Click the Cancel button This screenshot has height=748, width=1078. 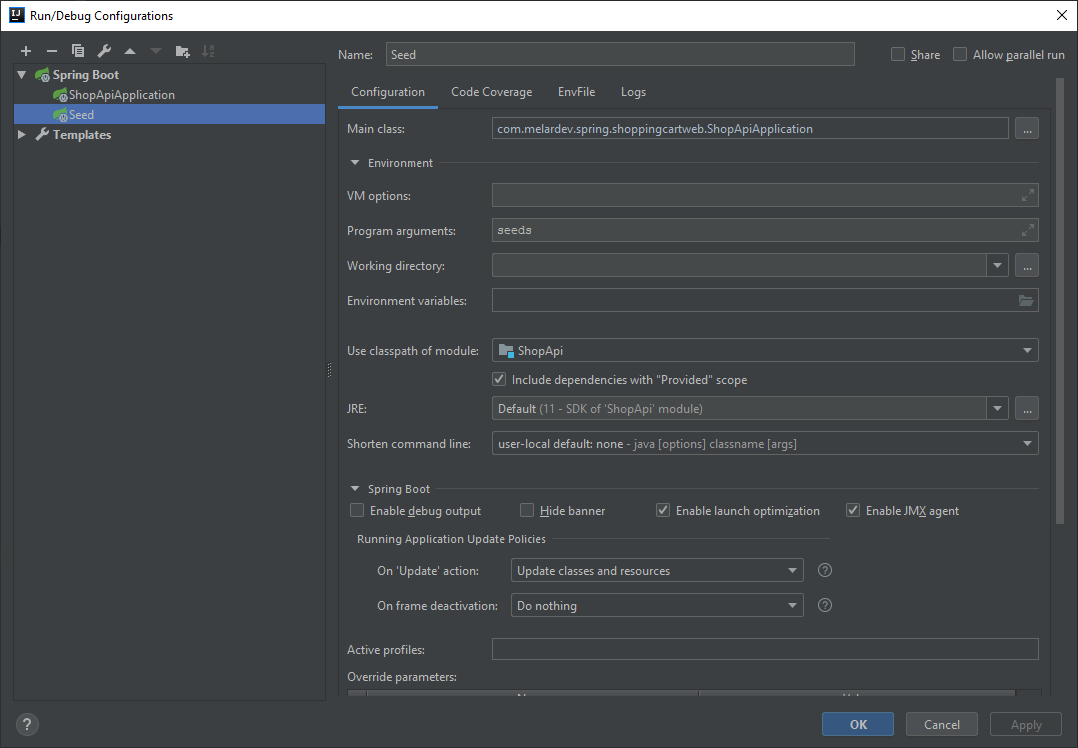coord(942,724)
